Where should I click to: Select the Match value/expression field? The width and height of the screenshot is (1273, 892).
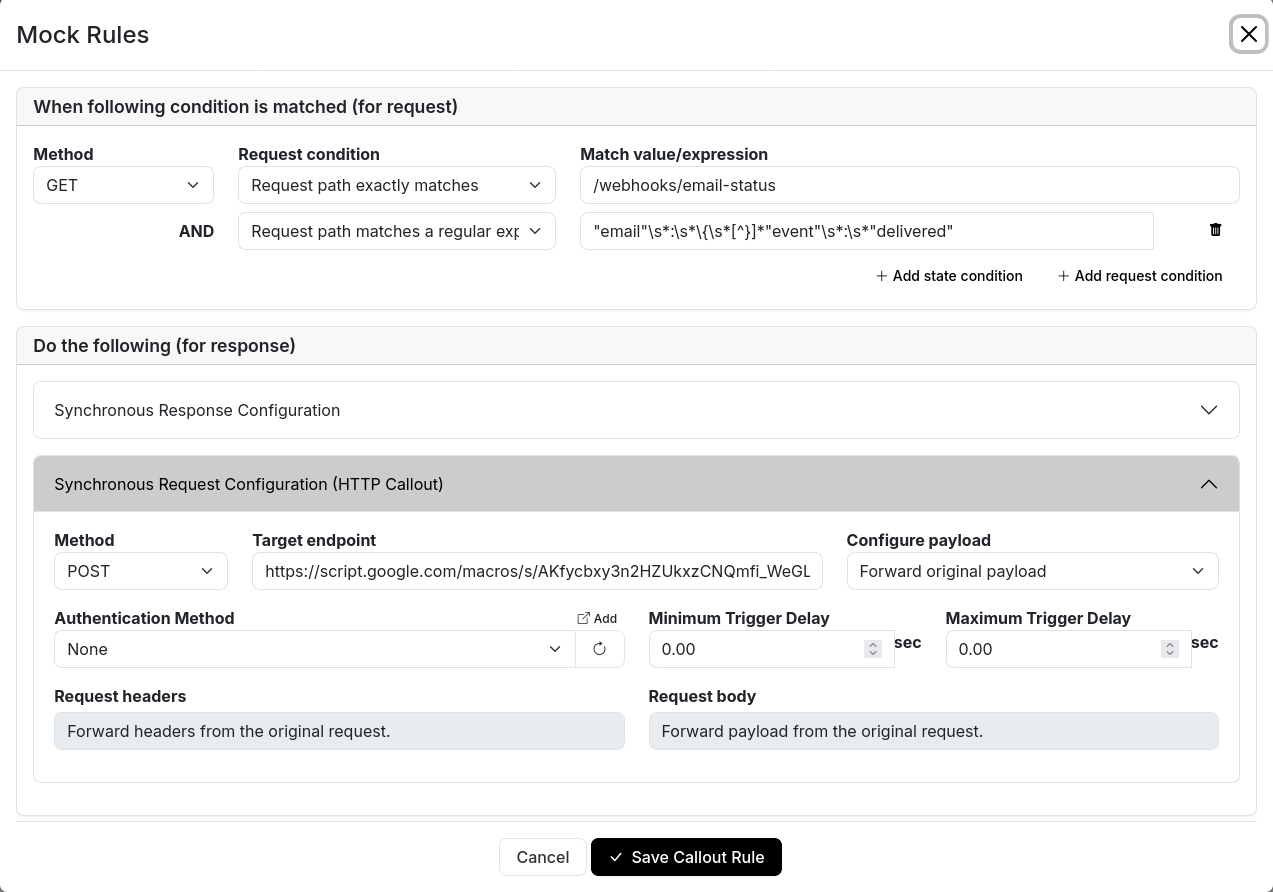(x=908, y=185)
